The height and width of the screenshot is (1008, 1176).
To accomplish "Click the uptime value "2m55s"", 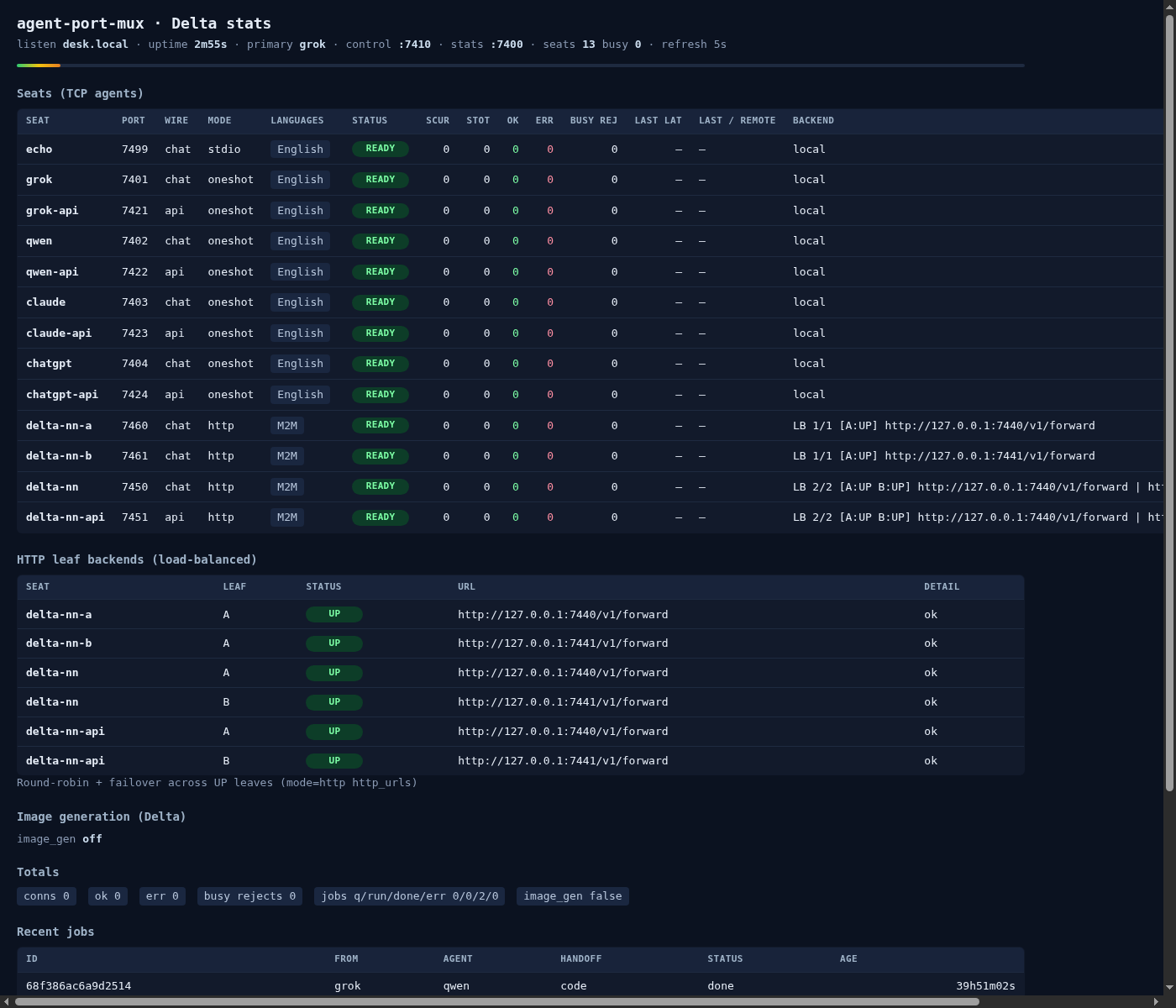I will coord(210,44).
